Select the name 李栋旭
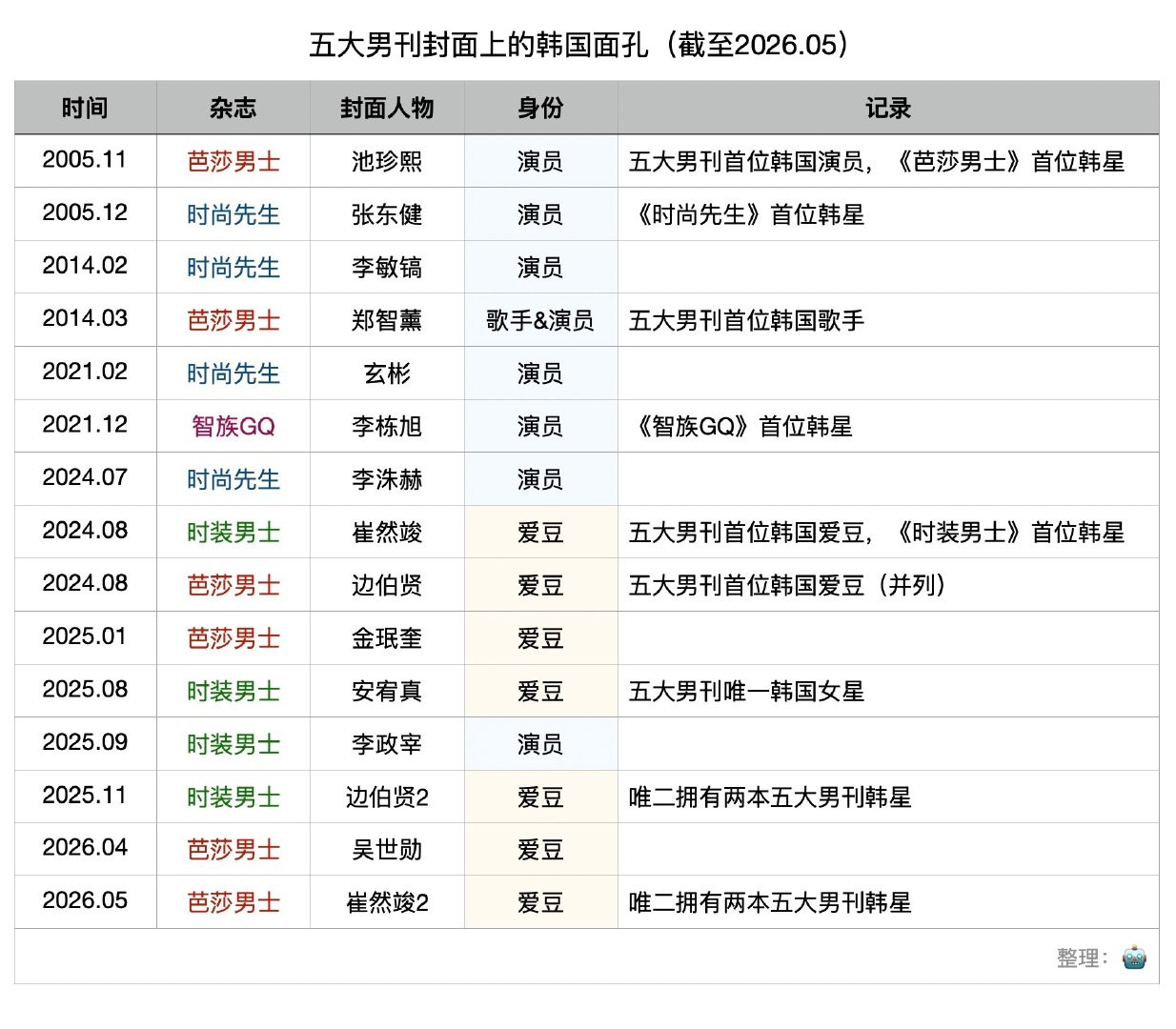The height and width of the screenshot is (1029, 1176). [x=387, y=426]
